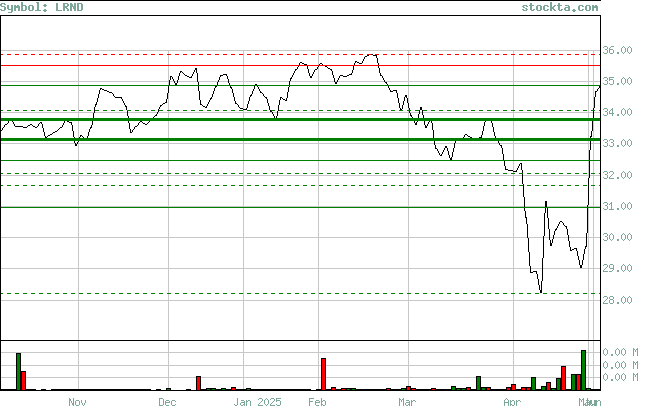The height and width of the screenshot is (406, 655).
Task: Click the stockta.com watermark text
Action: (560, 8)
